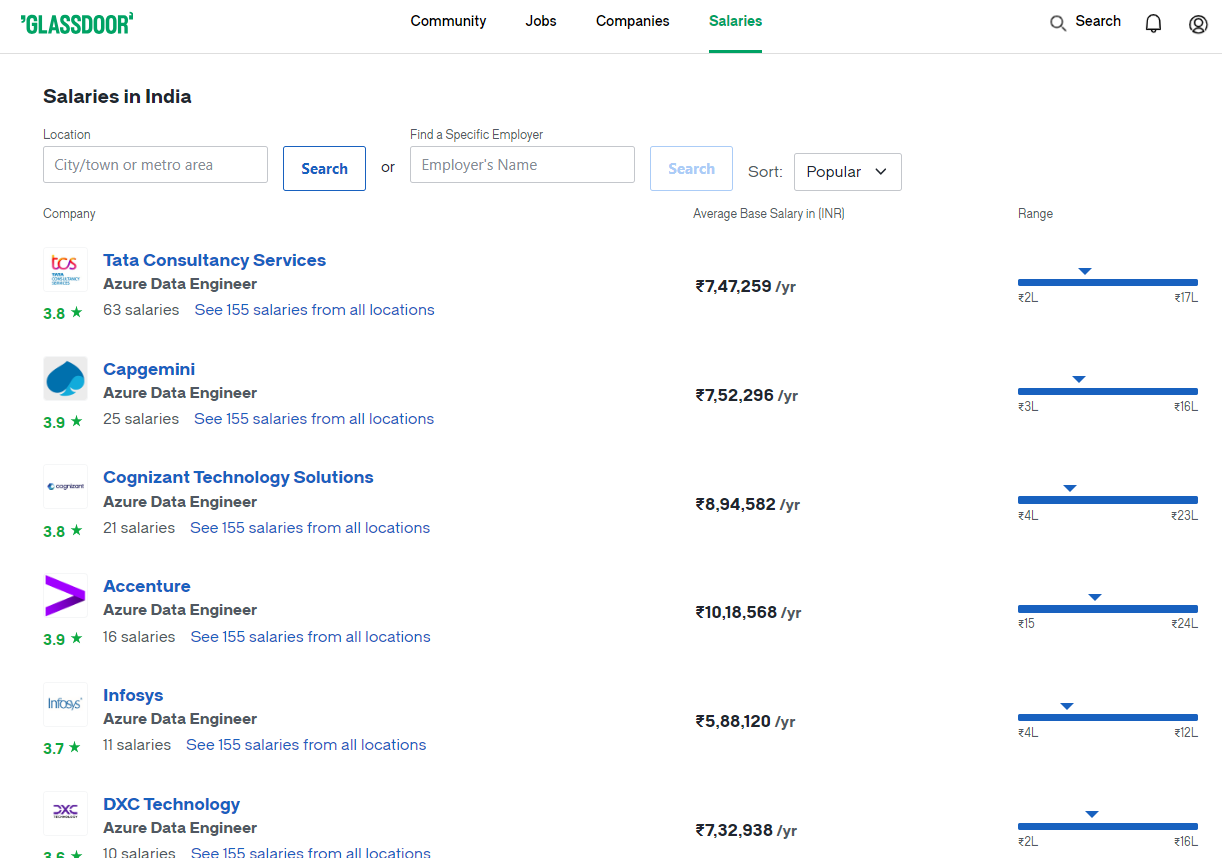The height and width of the screenshot is (858, 1222).
Task: Click the Tata Consultancy Services salary range bar
Action: (1107, 282)
